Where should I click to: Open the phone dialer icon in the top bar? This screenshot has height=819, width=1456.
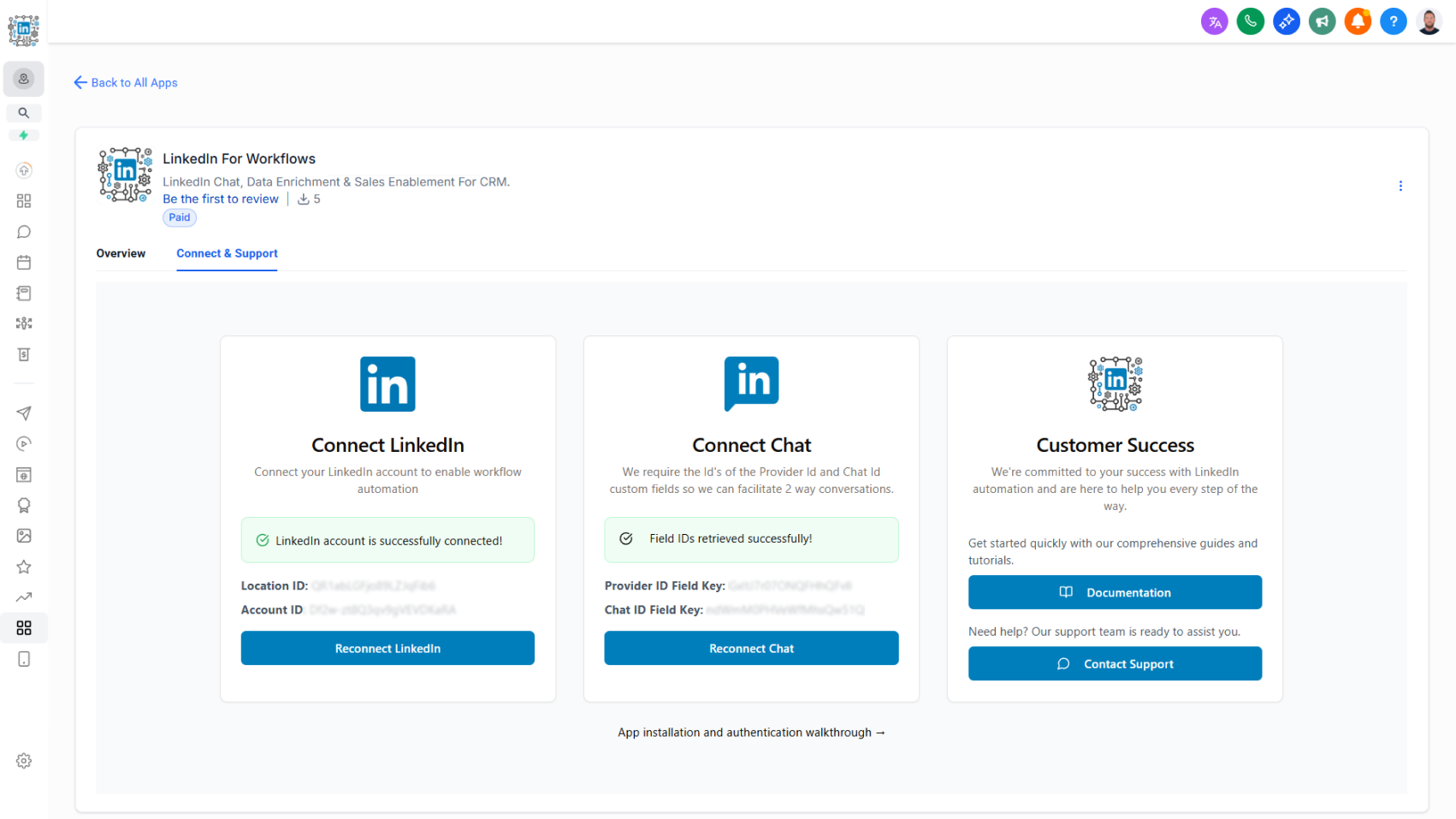click(x=1251, y=21)
